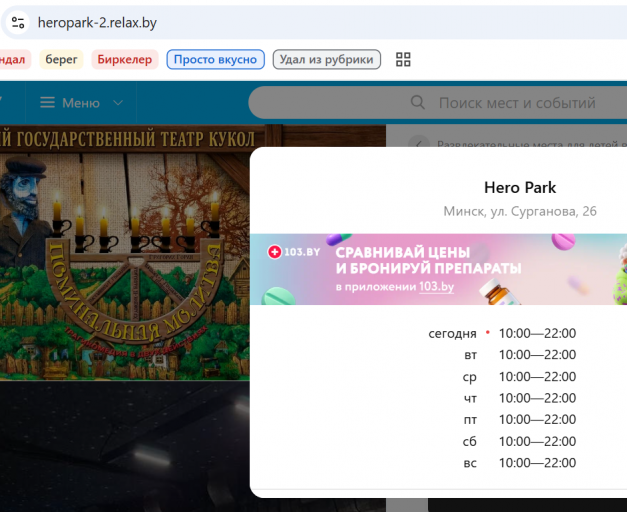Image resolution: width=627 pixels, height=512 pixels.
Task: Follow the 103.by link in banner
Action: coord(436,287)
